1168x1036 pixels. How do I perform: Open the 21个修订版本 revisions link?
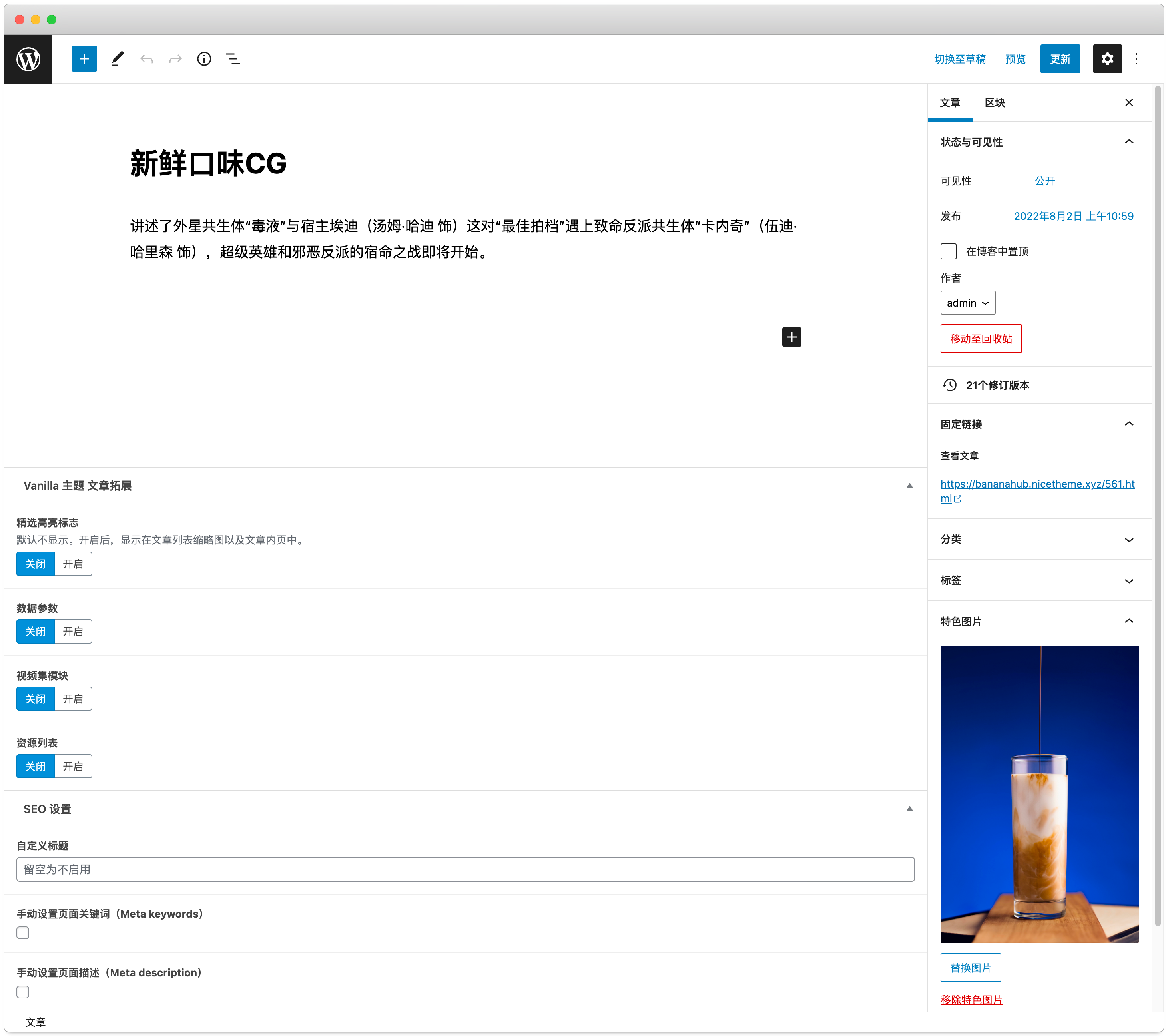click(998, 385)
